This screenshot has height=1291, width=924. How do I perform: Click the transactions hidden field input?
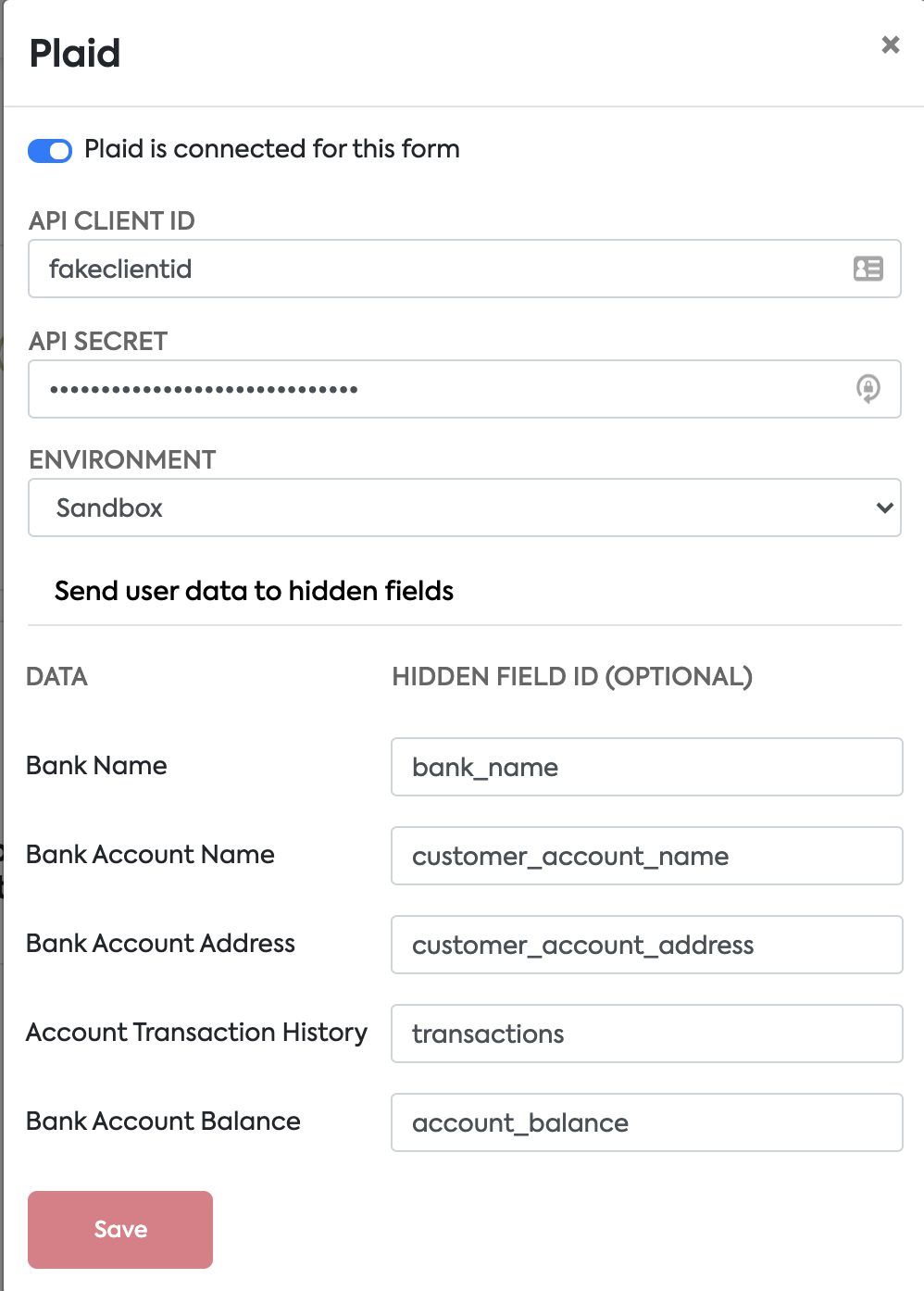[646, 1034]
